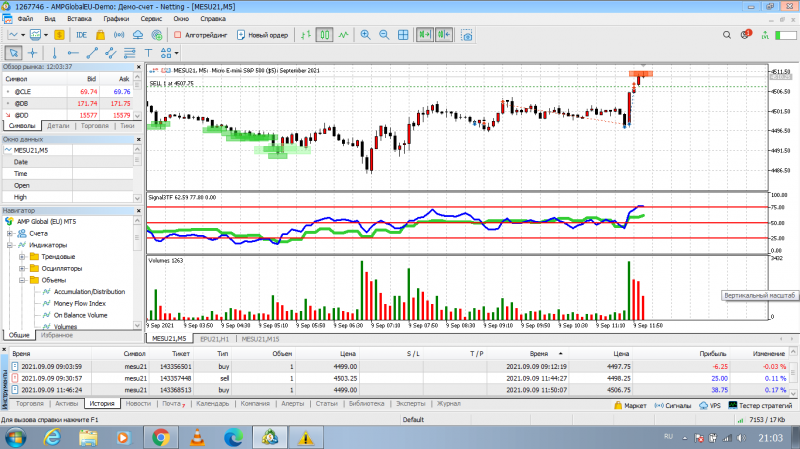Toggle the Algotrading button

(x=201, y=35)
